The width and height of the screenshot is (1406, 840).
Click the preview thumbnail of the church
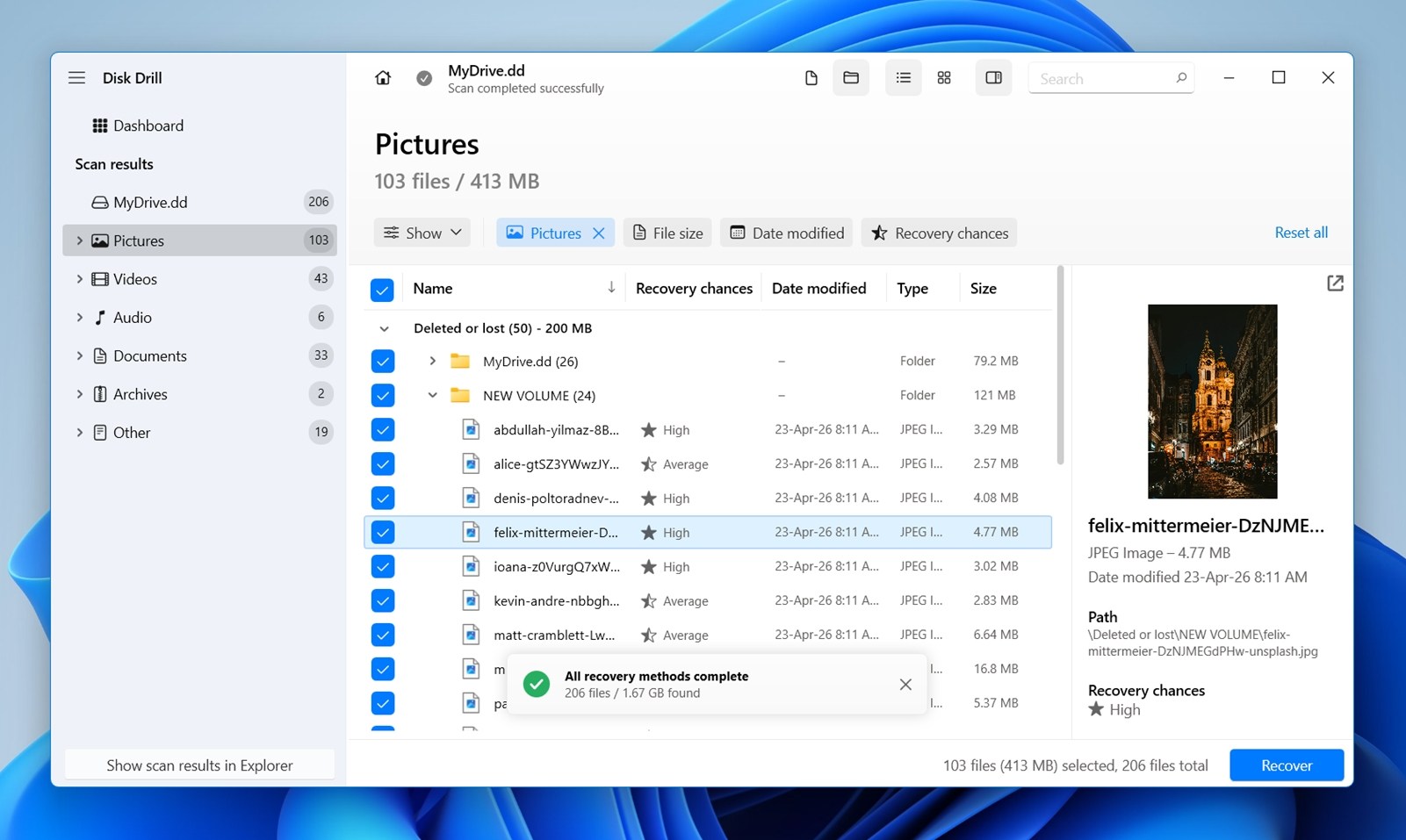click(x=1212, y=401)
